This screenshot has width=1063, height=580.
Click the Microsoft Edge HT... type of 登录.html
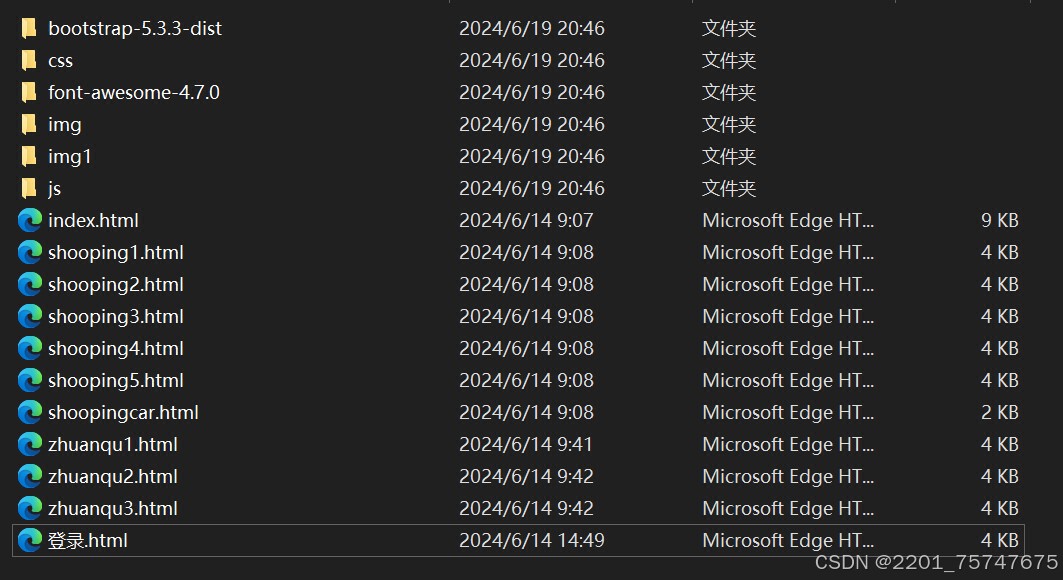(x=788, y=540)
